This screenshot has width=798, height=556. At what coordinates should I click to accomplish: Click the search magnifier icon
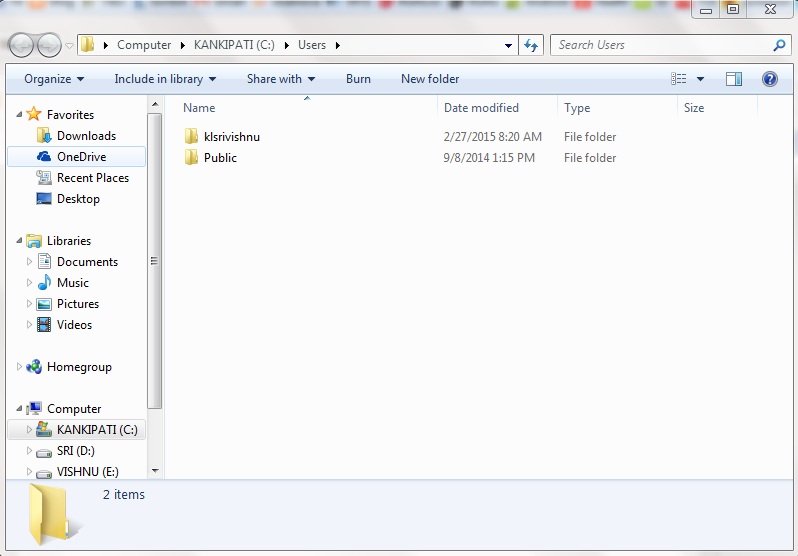click(x=779, y=45)
